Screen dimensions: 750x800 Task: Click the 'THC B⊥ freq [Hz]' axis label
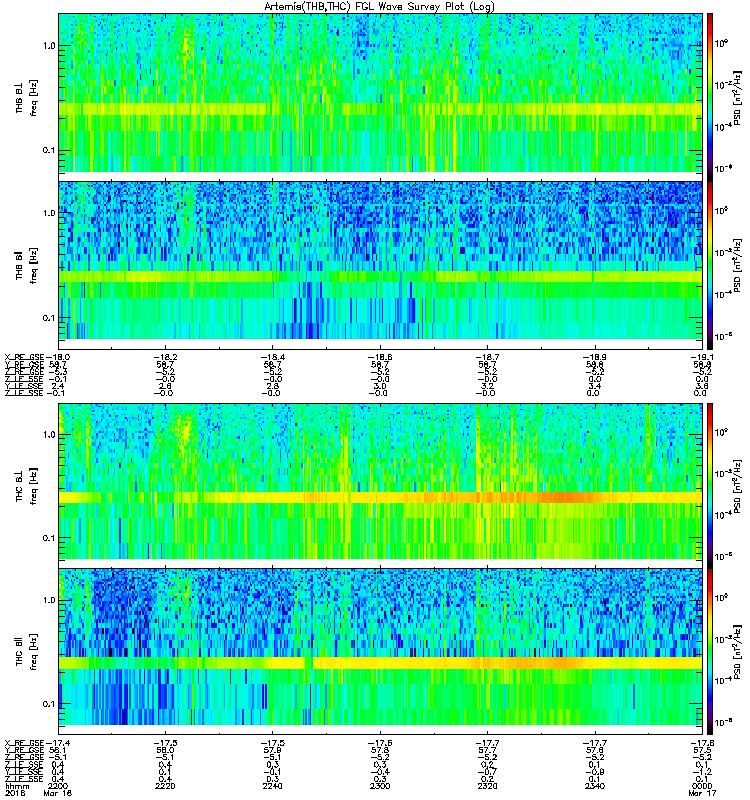pos(27,486)
